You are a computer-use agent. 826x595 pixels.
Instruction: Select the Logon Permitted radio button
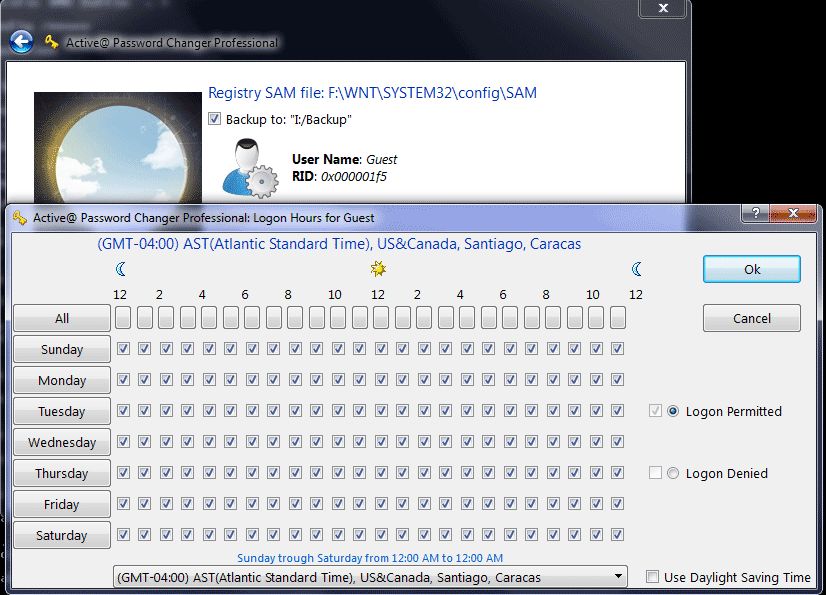click(673, 411)
